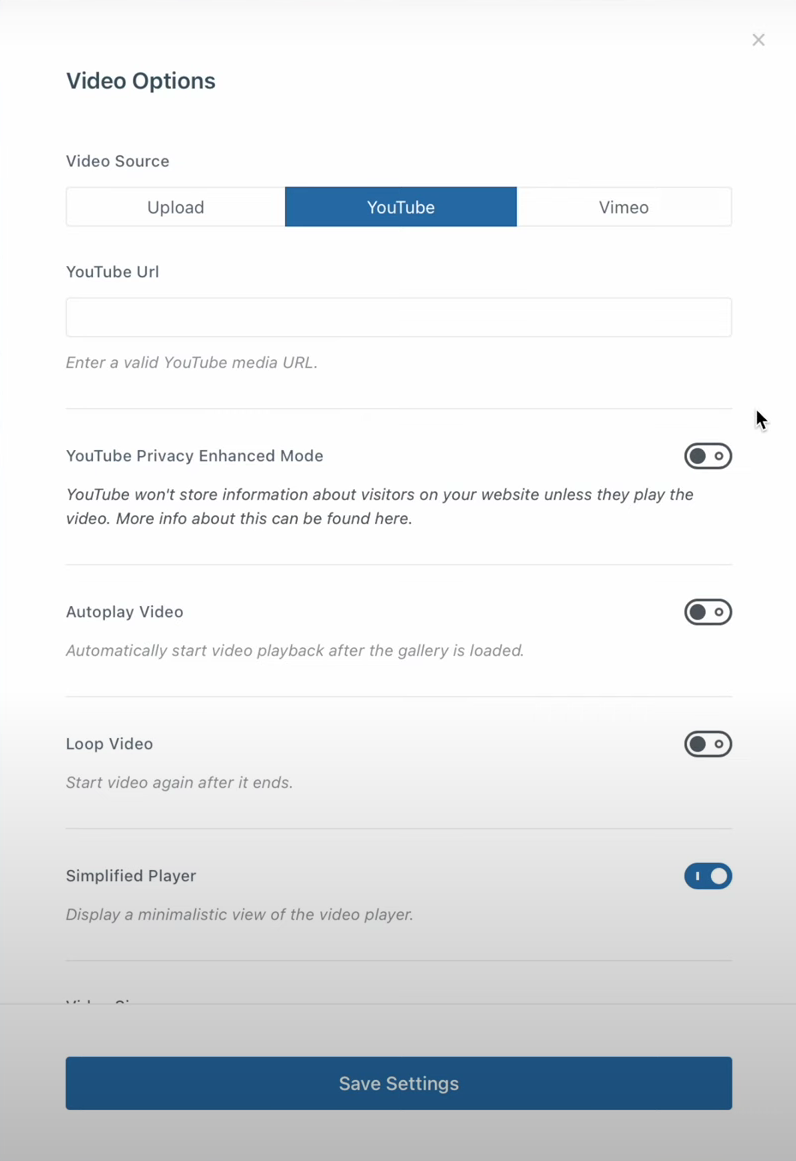This screenshot has width=796, height=1161.
Task: Turn on the Autoplay Video switch
Action: coord(707,612)
